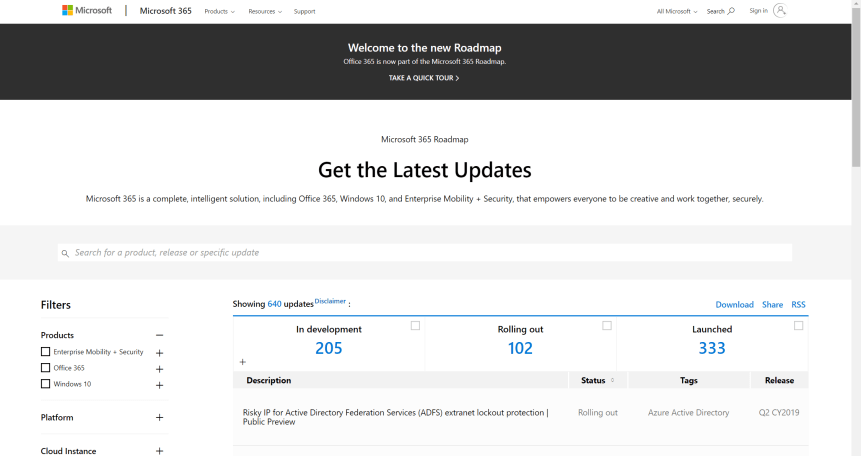This screenshot has height=456, width=861.
Task: Expand the Platform filter section
Action: tap(159, 418)
